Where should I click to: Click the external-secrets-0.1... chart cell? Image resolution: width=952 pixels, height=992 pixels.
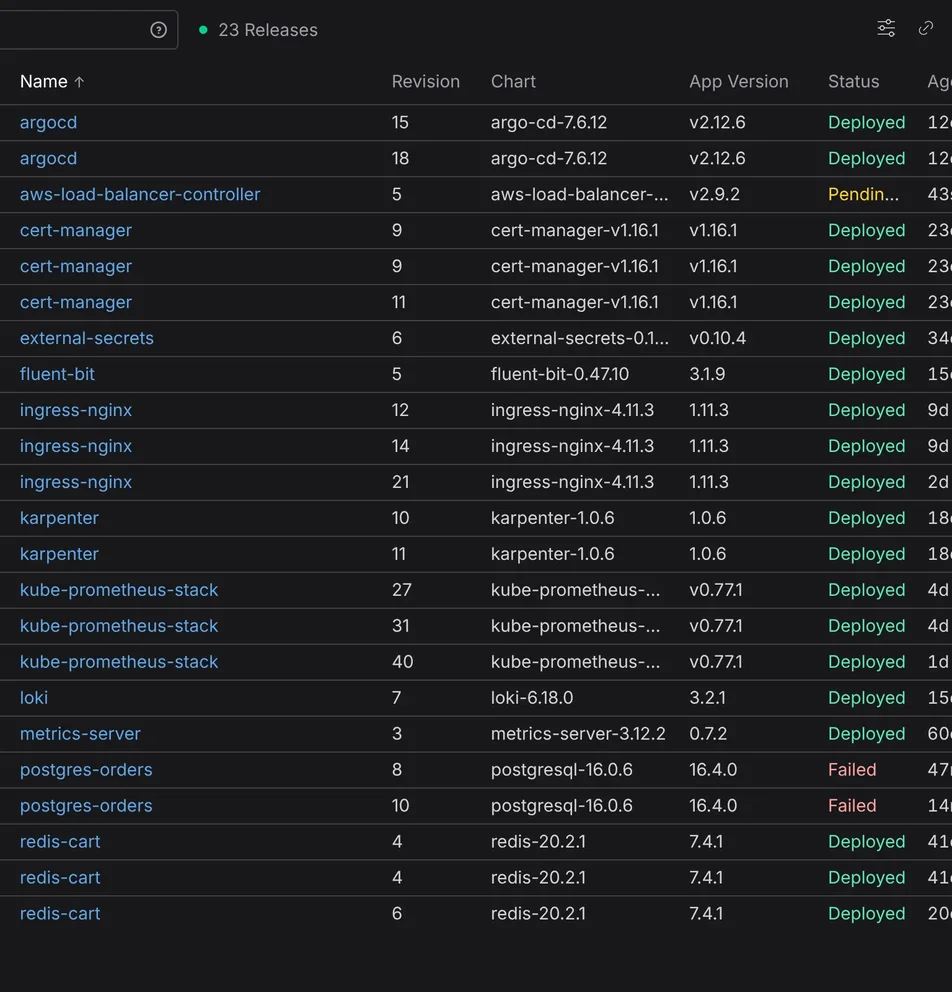point(579,338)
